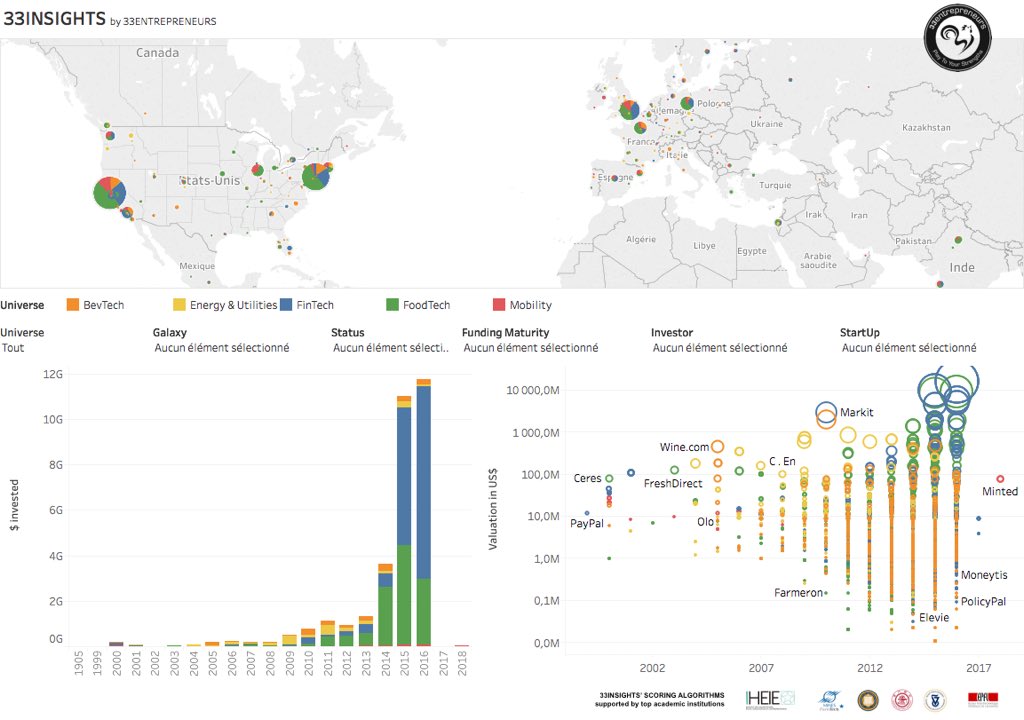Screen dimensions: 1024x720
Task: Click the Scoring Algorithms caption text
Action: point(660,699)
